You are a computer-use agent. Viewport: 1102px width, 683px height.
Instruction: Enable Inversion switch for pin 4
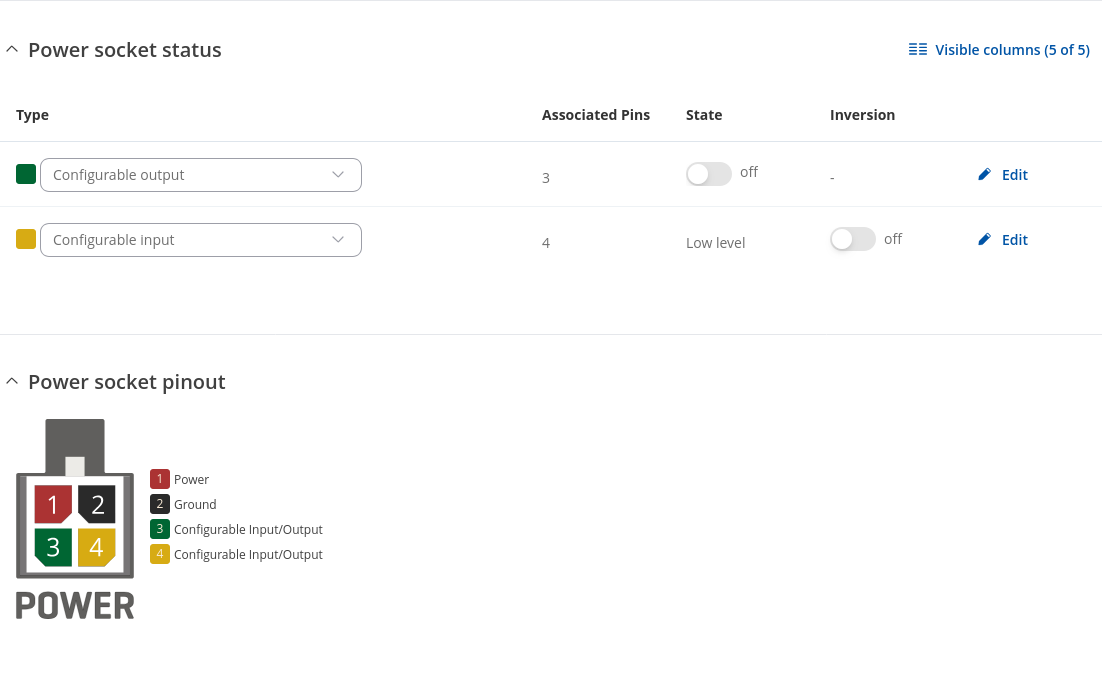tap(853, 239)
